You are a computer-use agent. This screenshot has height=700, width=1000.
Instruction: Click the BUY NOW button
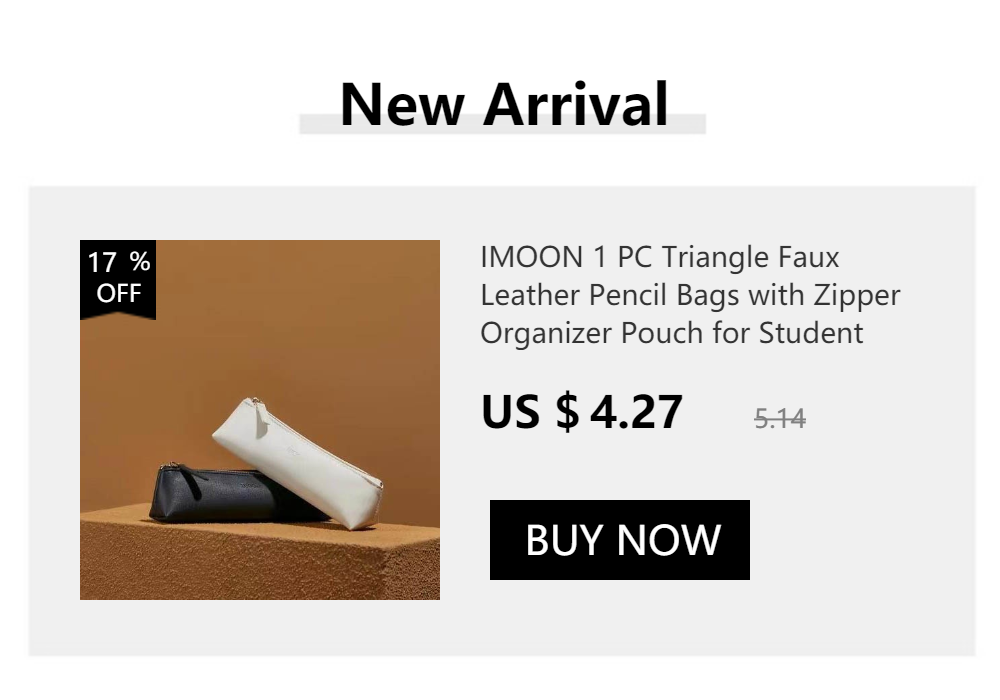click(x=619, y=539)
